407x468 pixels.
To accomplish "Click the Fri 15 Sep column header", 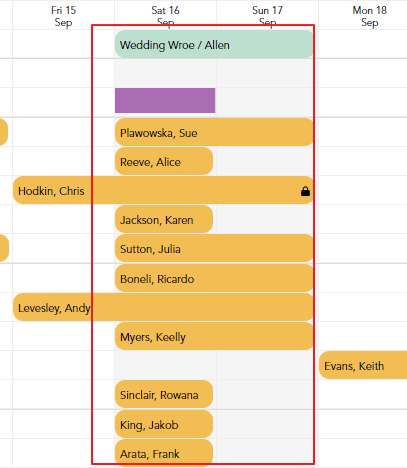I will [x=63, y=16].
